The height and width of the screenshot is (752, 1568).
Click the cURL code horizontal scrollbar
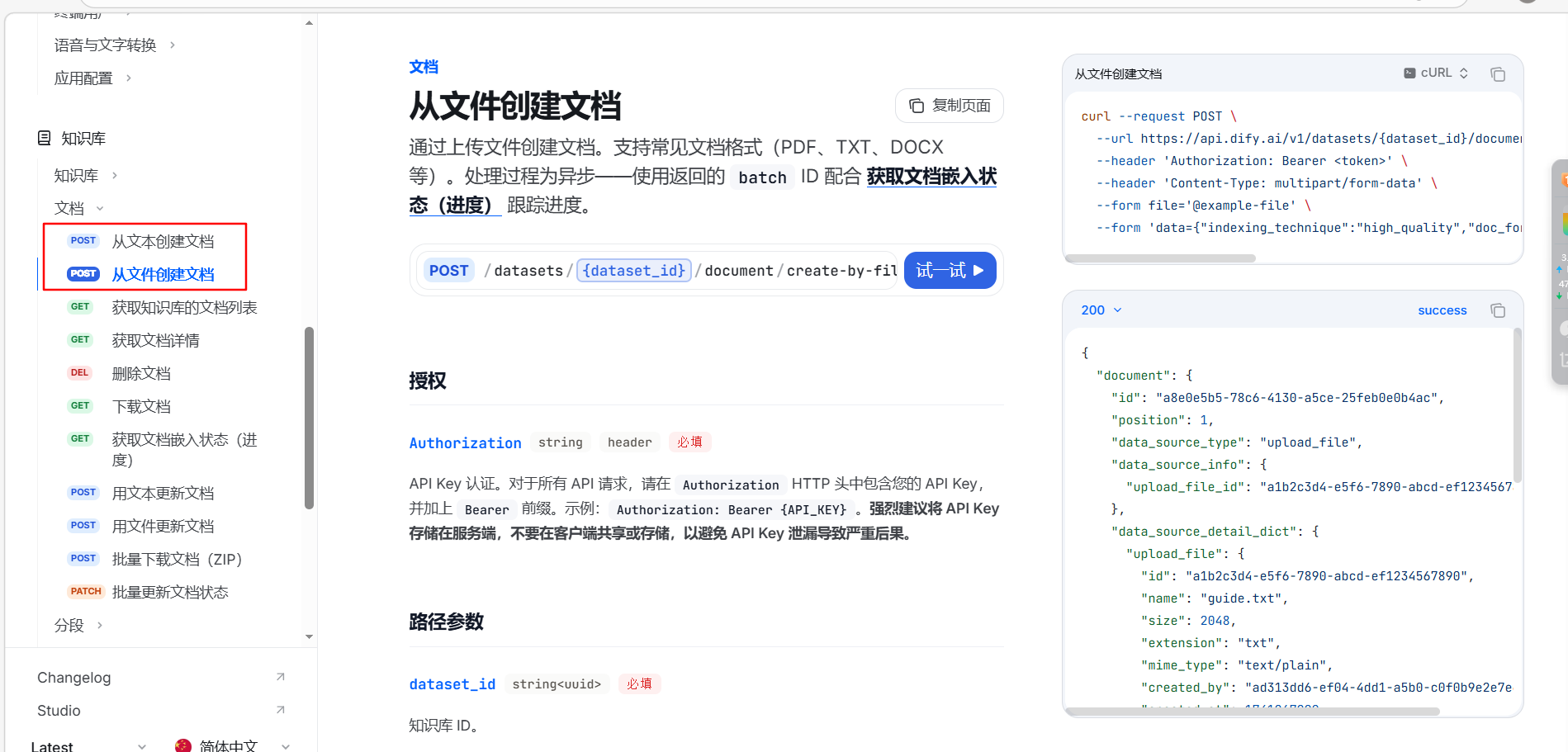click(1160, 258)
